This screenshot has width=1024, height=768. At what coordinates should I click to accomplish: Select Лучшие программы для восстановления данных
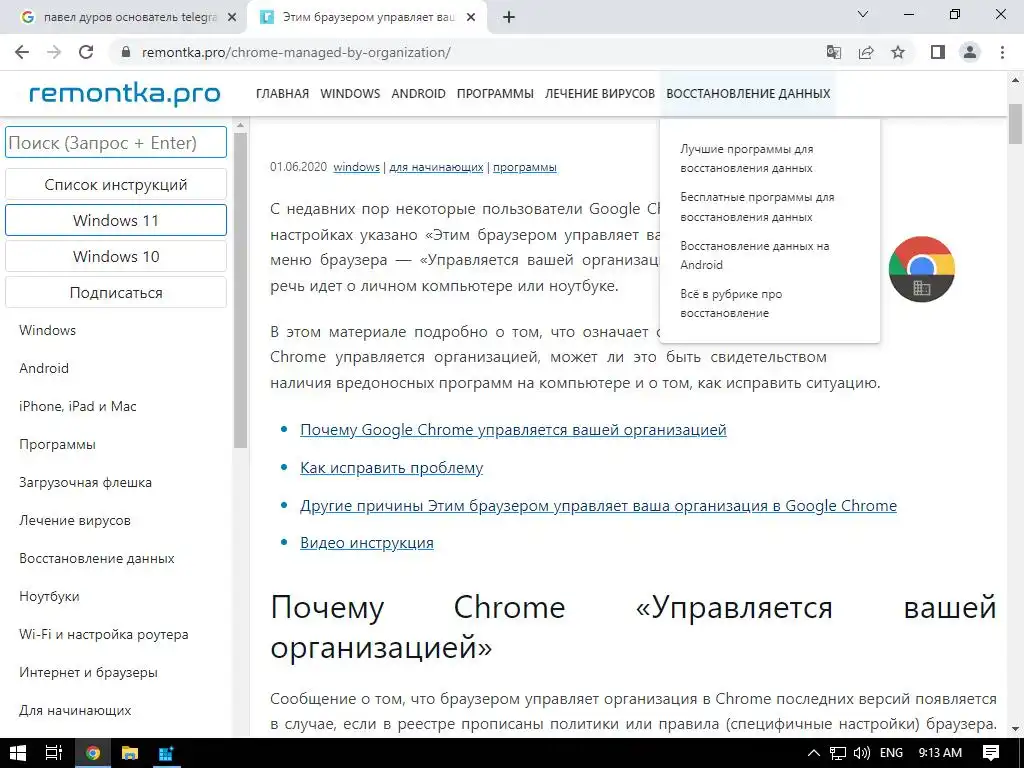click(746, 158)
